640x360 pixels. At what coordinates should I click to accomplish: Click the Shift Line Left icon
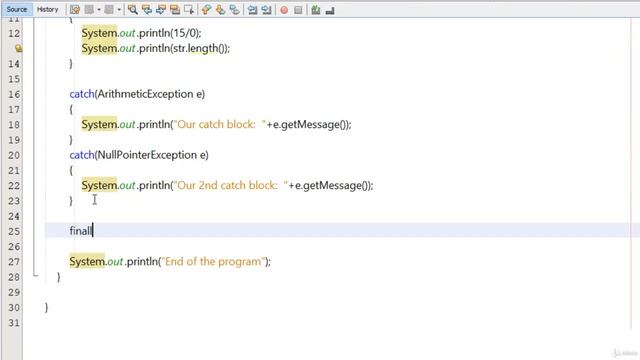pos(252,10)
